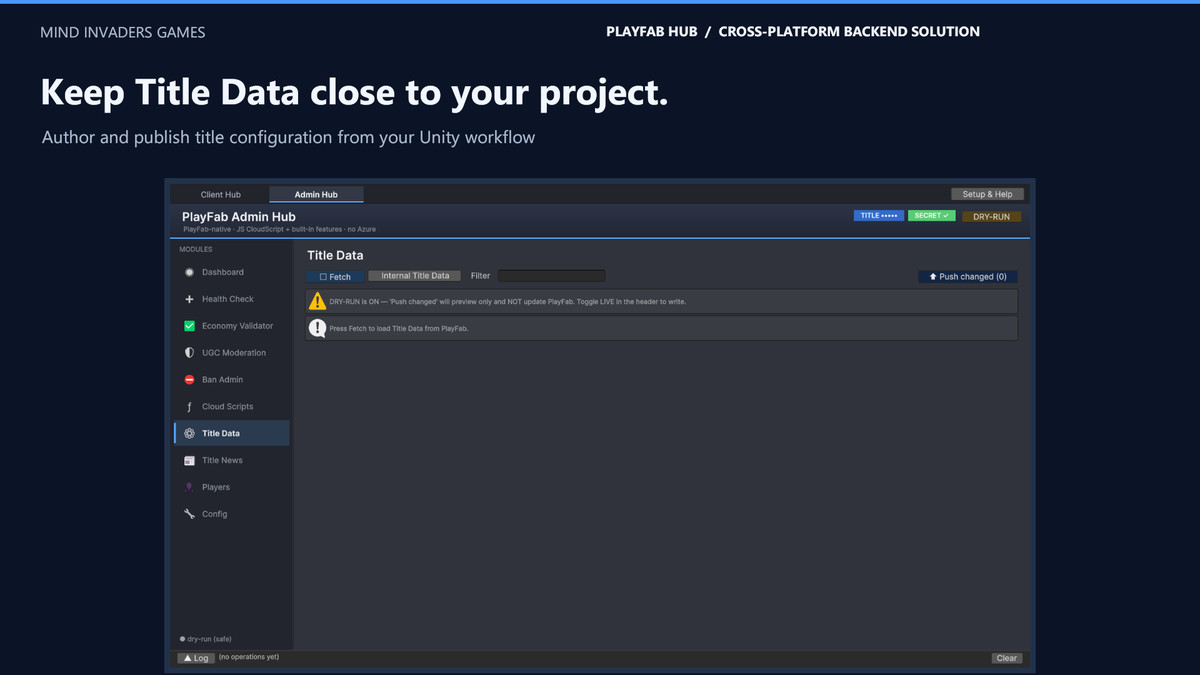This screenshot has width=1200, height=675.
Task: Click the '(no operations yet)' log text
Action: [249, 657]
